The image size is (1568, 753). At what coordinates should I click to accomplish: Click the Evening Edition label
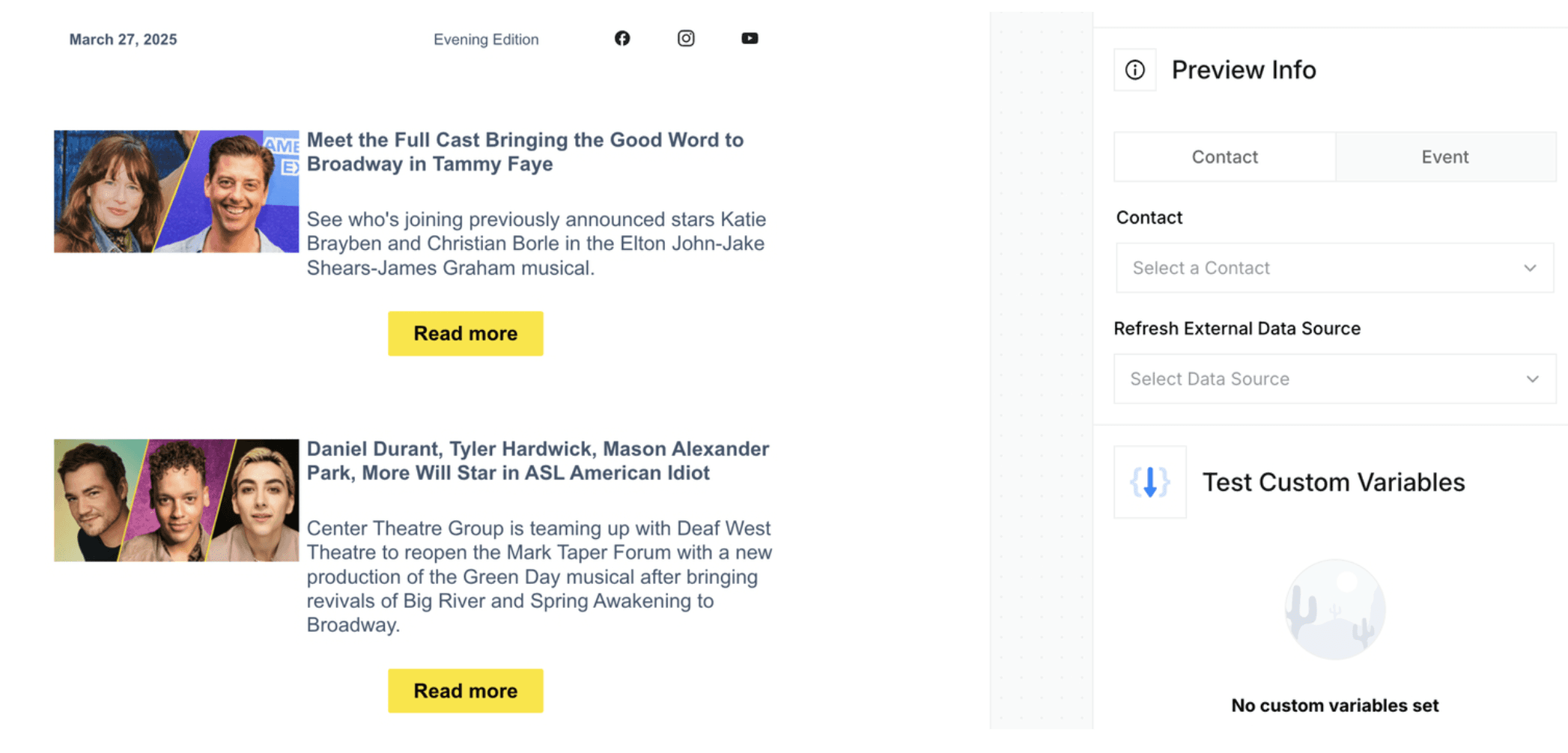click(486, 40)
